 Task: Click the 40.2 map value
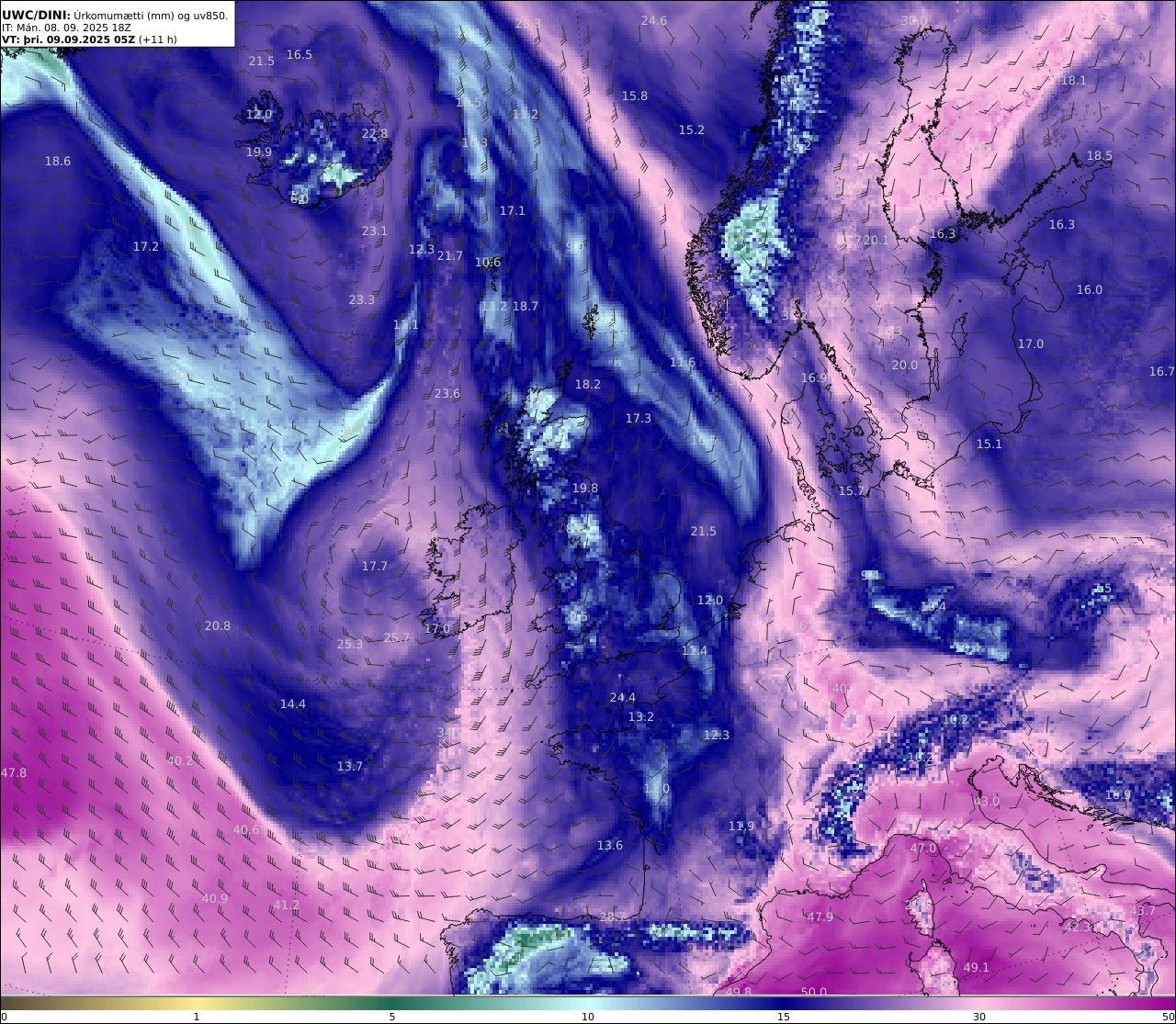coord(180,760)
